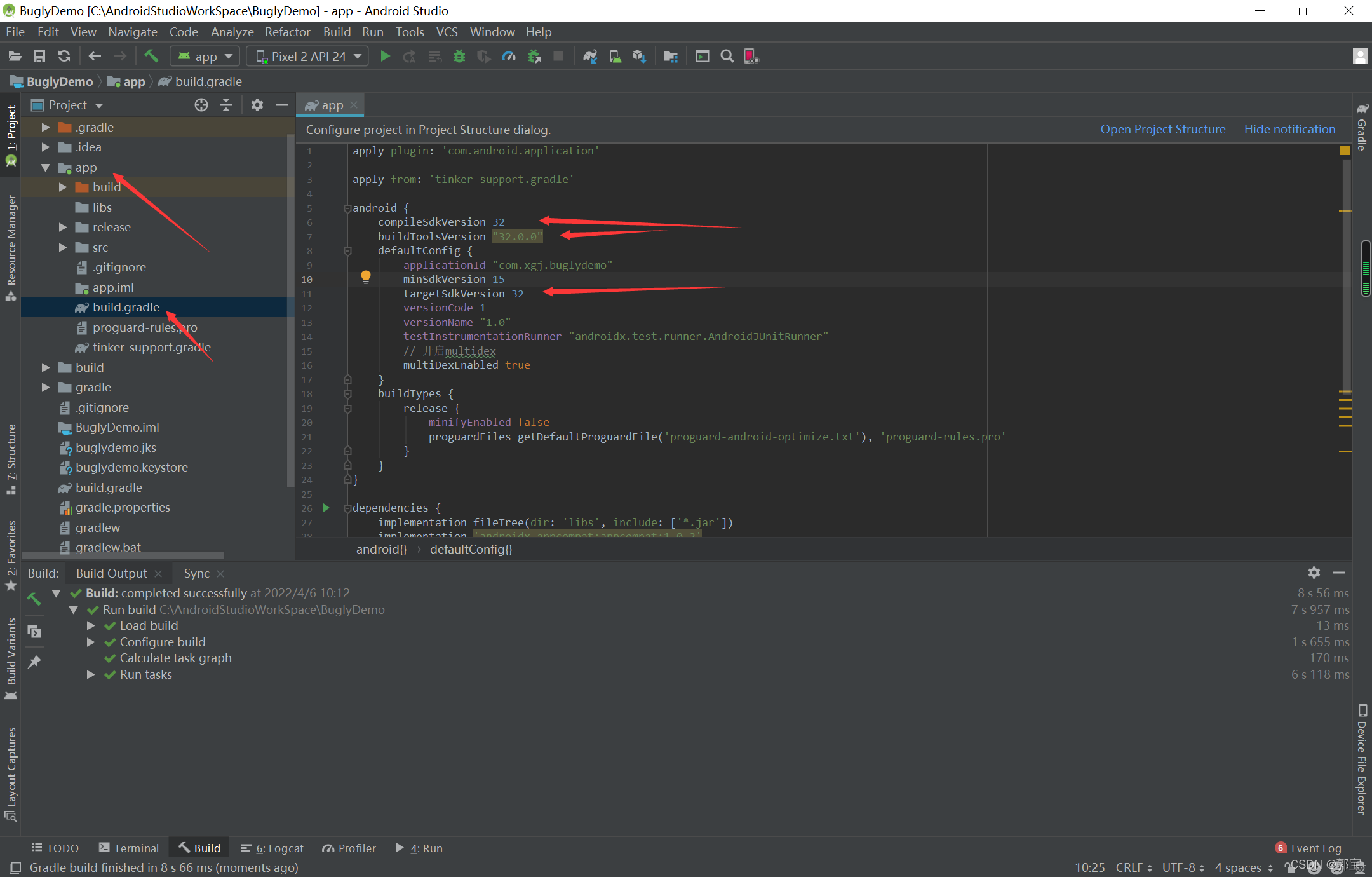The image size is (1372, 877).
Task: Open Project panel settings gear
Action: click(257, 105)
